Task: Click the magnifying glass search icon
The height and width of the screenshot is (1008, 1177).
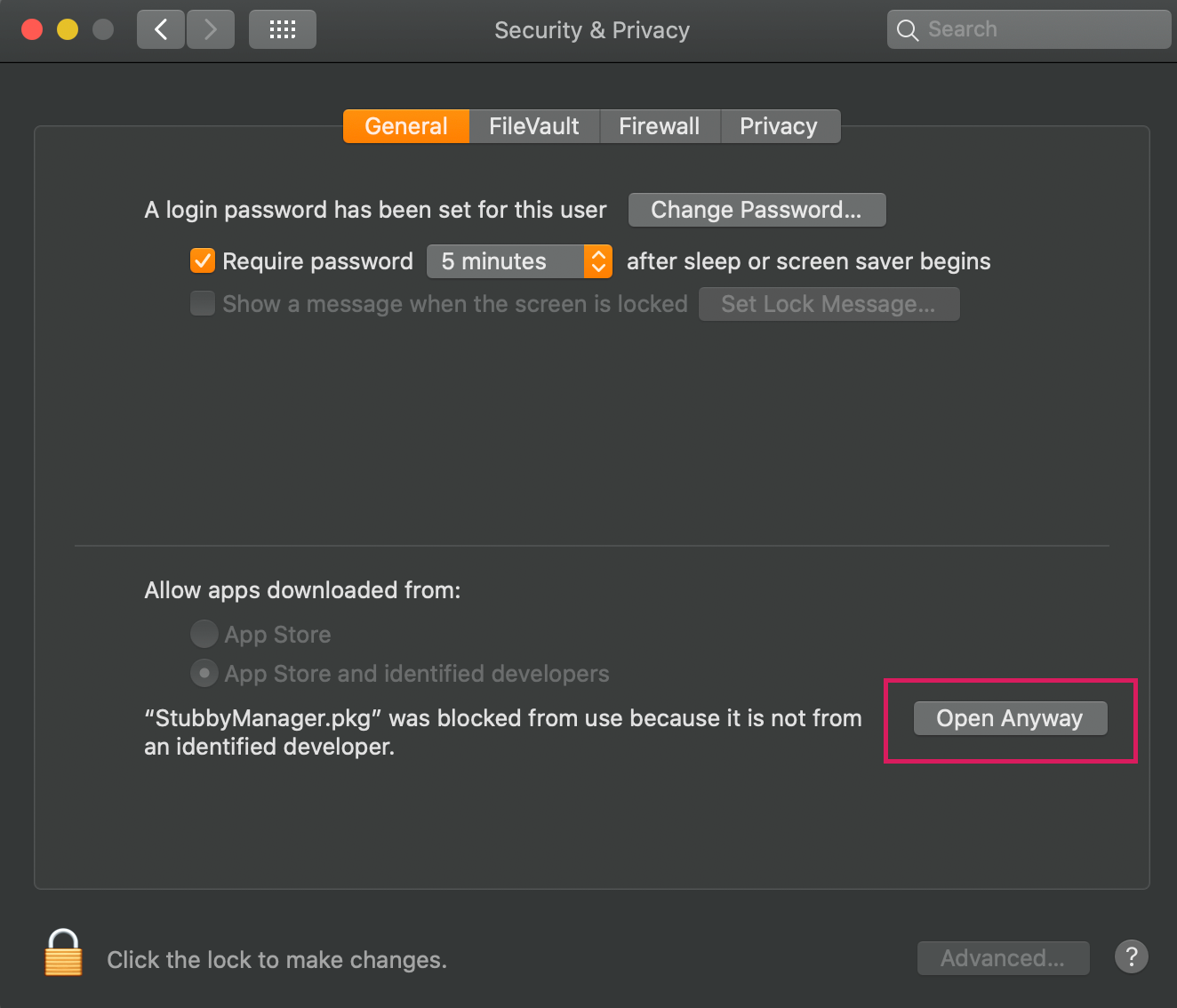Action: (x=907, y=30)
